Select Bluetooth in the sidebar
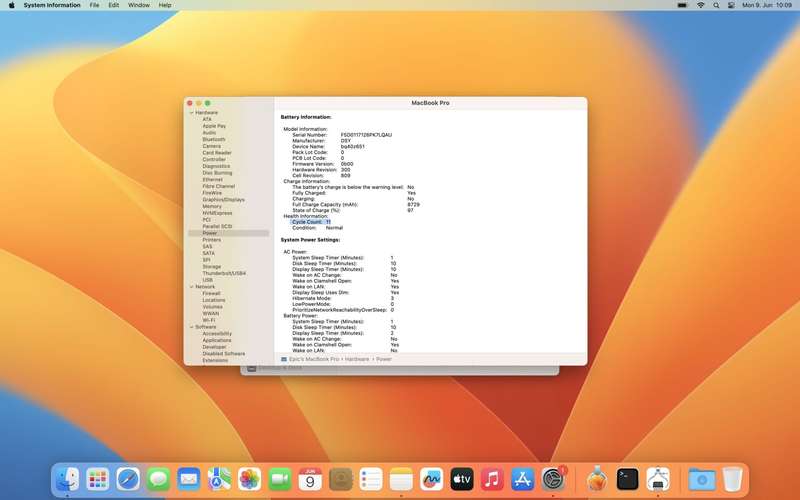This screenshot has height=500, width=800. tap(213, 139)
